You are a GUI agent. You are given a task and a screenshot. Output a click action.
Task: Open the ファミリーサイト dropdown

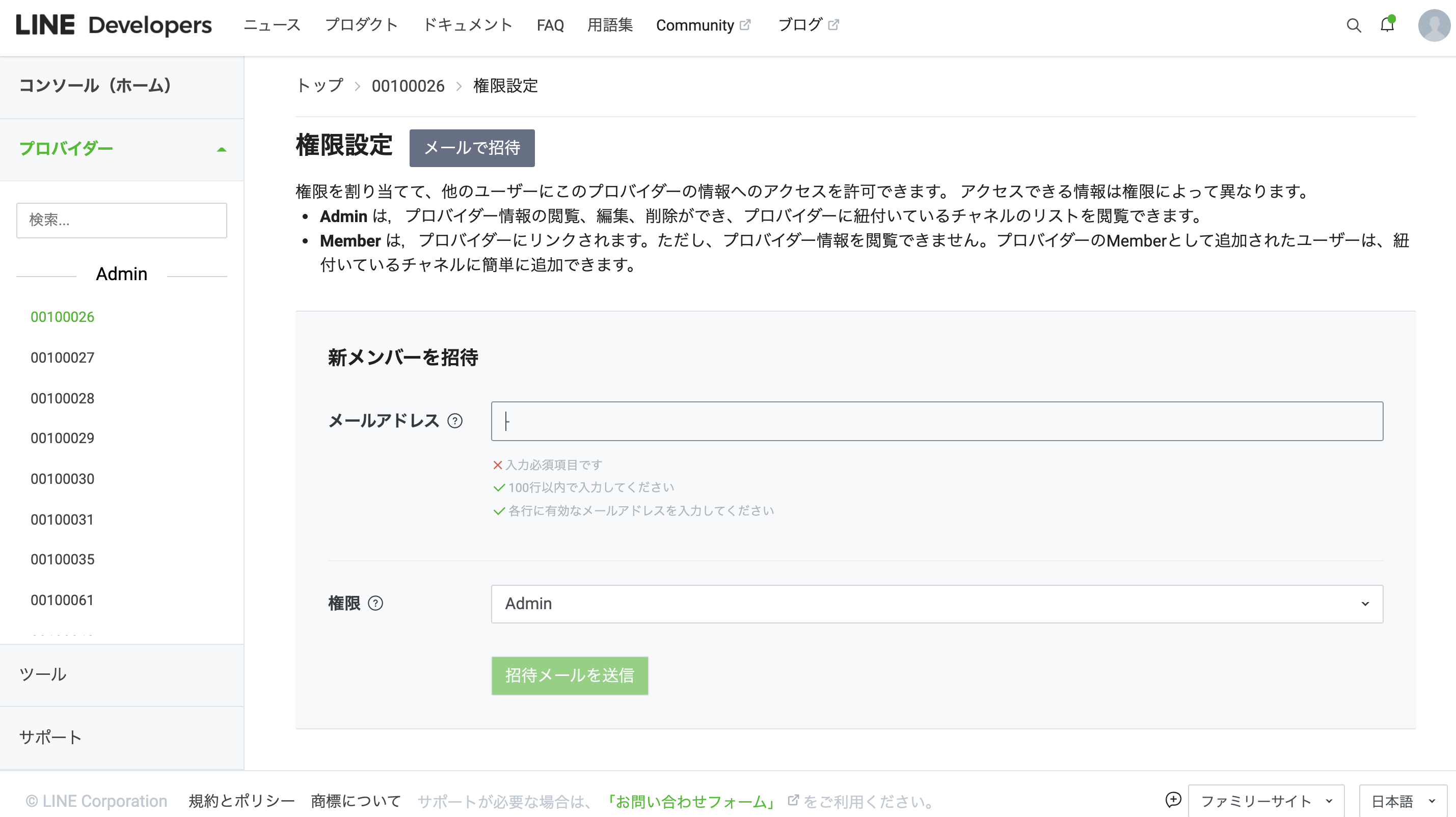coord(1265,801)
